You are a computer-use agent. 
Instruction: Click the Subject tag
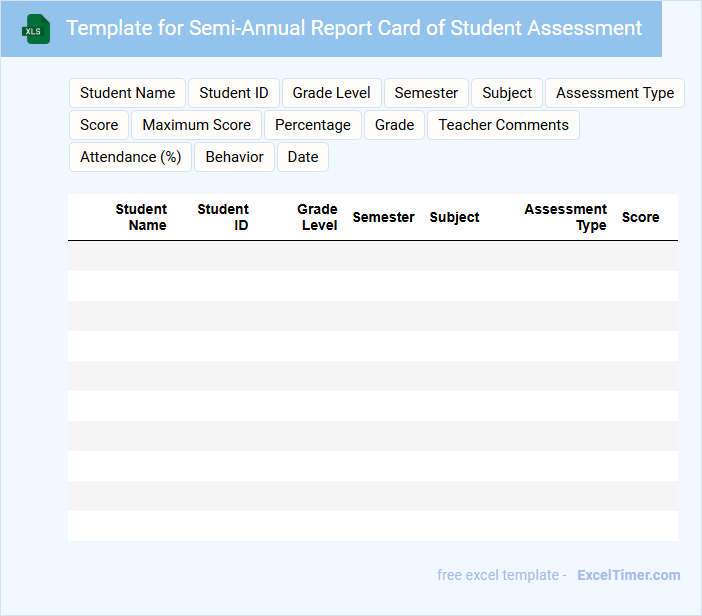(x=507, y=93)
